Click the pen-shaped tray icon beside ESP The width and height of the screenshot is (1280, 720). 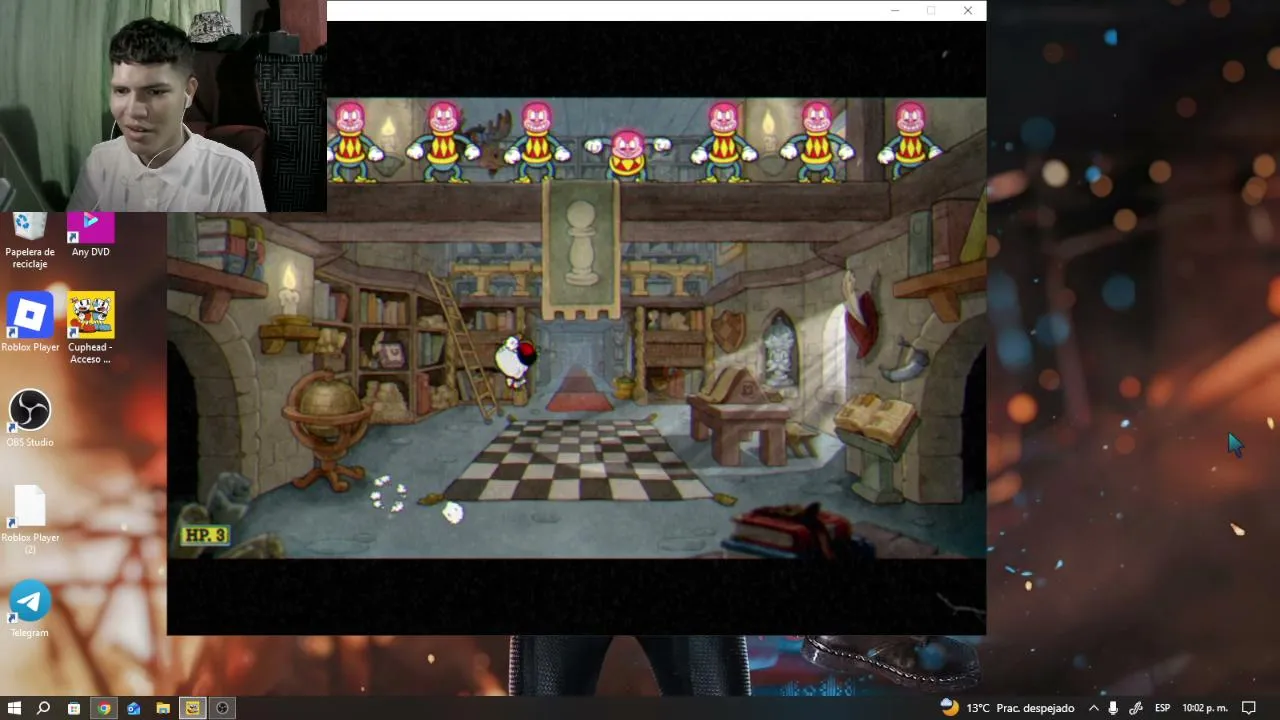1136,708
